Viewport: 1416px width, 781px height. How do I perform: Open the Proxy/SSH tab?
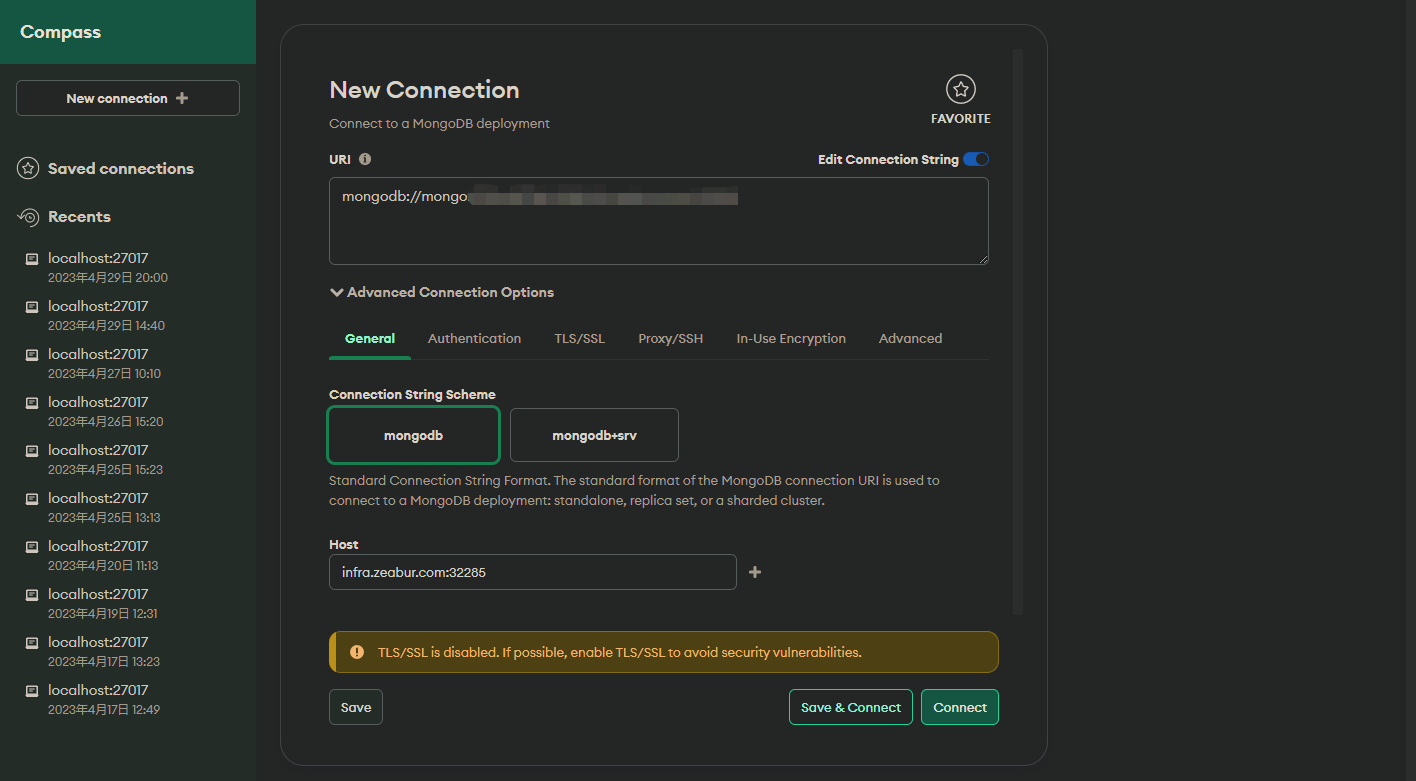tap(671, 339)
